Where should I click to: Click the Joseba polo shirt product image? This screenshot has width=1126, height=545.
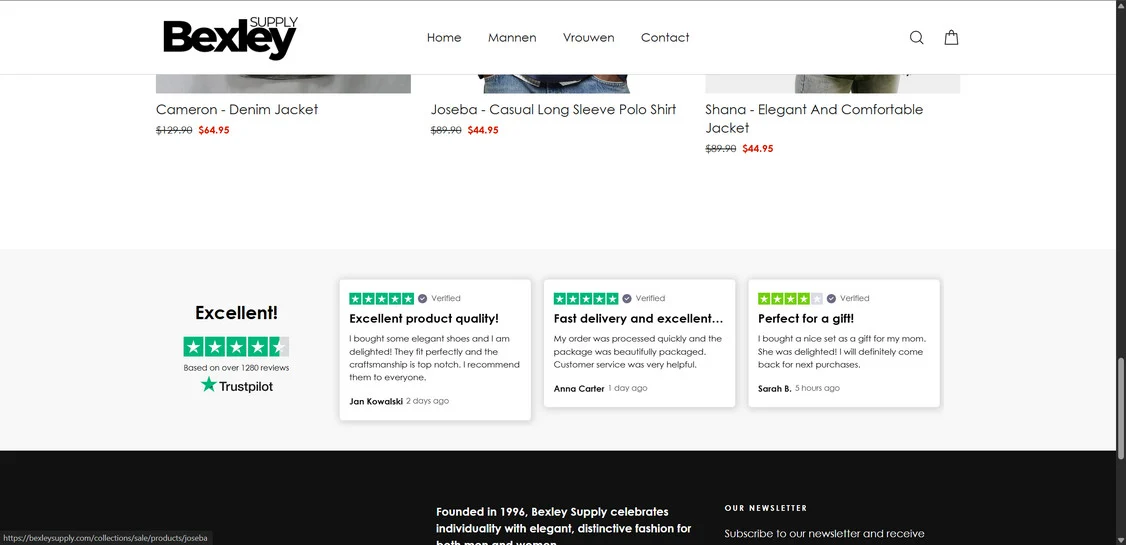pyautogui.click(x=554, y=83)
